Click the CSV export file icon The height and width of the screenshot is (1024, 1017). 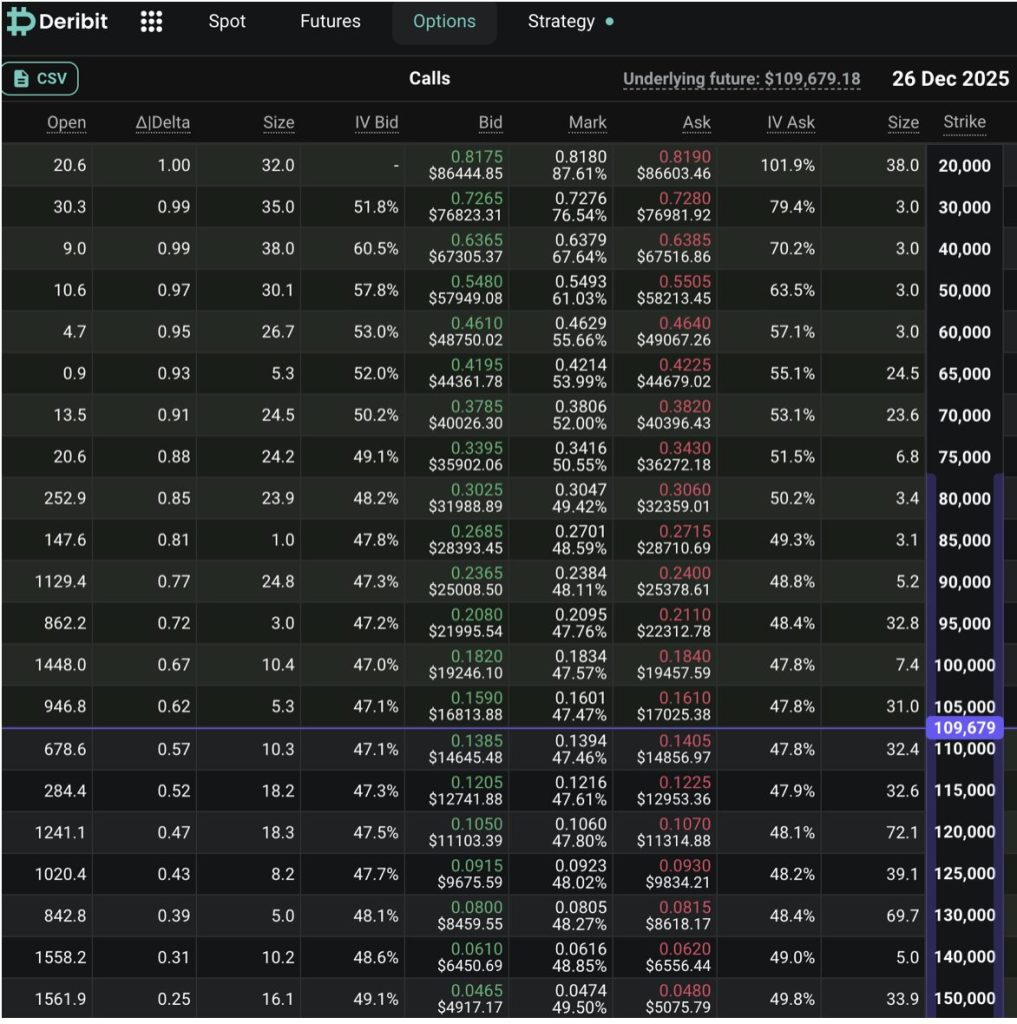click(x=21, y=79)
